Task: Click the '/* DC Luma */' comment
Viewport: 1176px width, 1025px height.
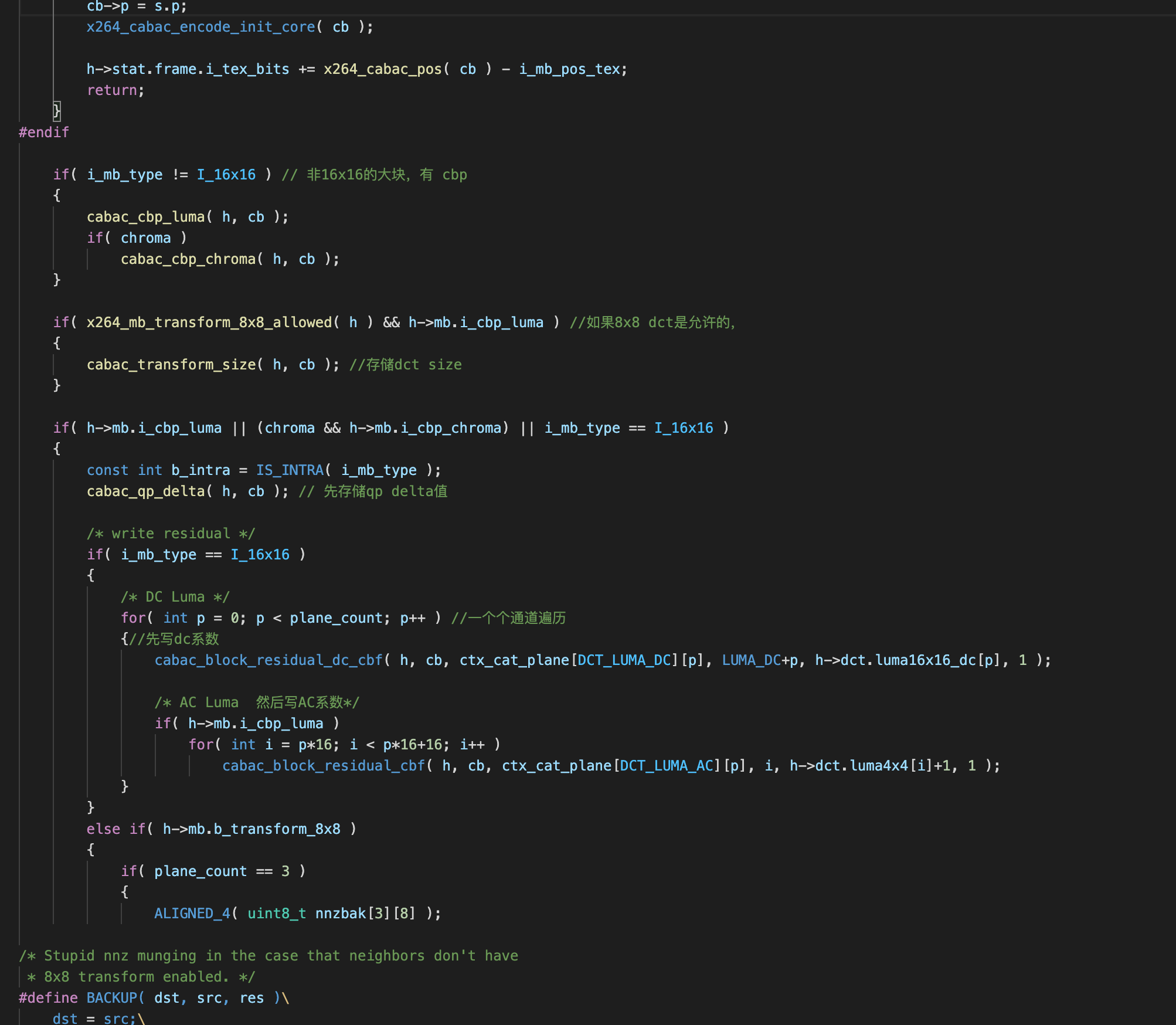Action: click(175, 597)
